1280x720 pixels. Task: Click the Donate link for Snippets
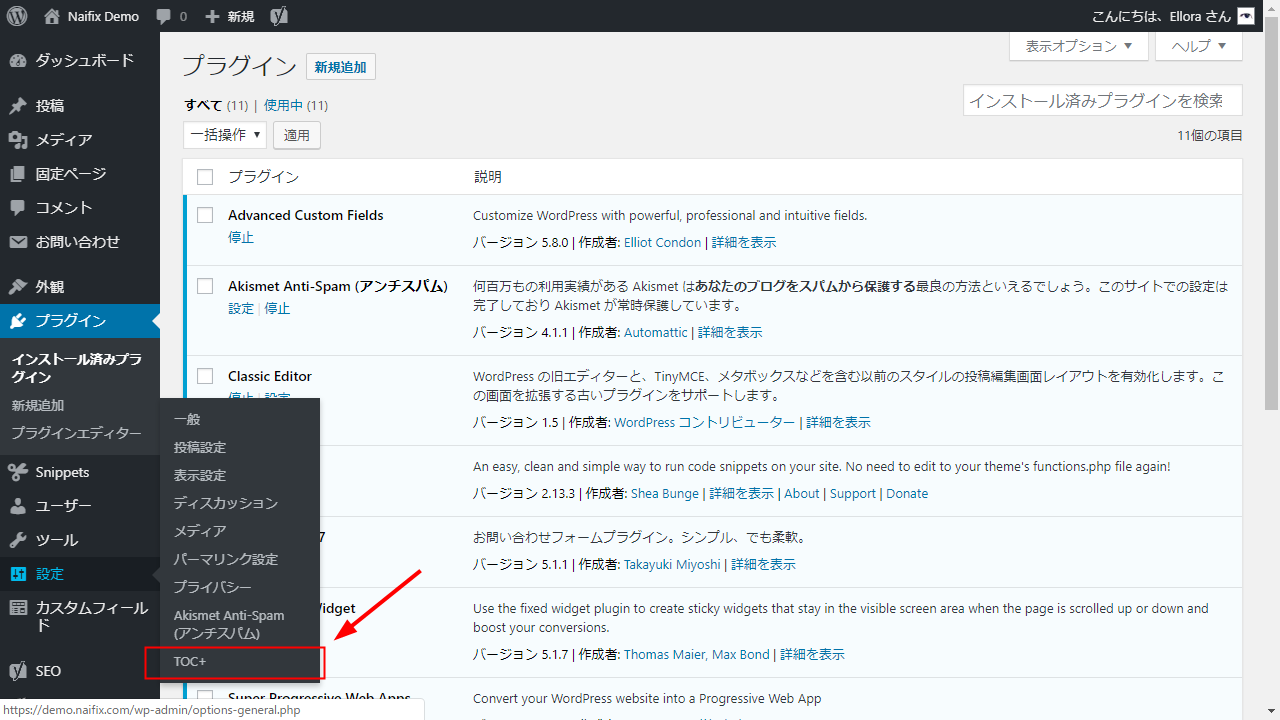point(907,493)
